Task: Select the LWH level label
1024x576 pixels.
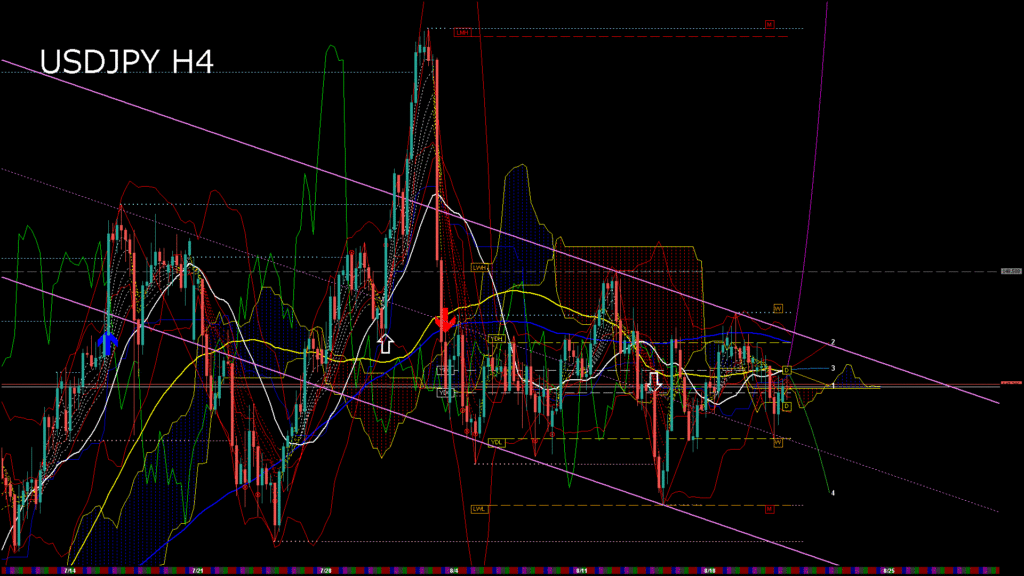Action: pos(480,268)
